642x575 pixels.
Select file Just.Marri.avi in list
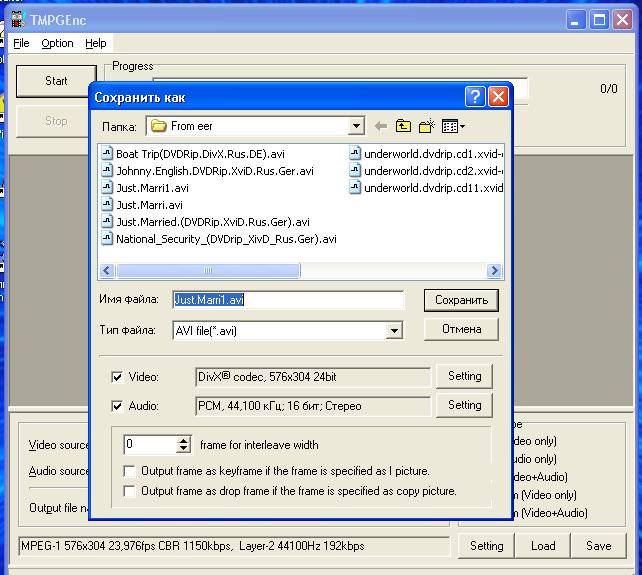(x=149, y=205)
